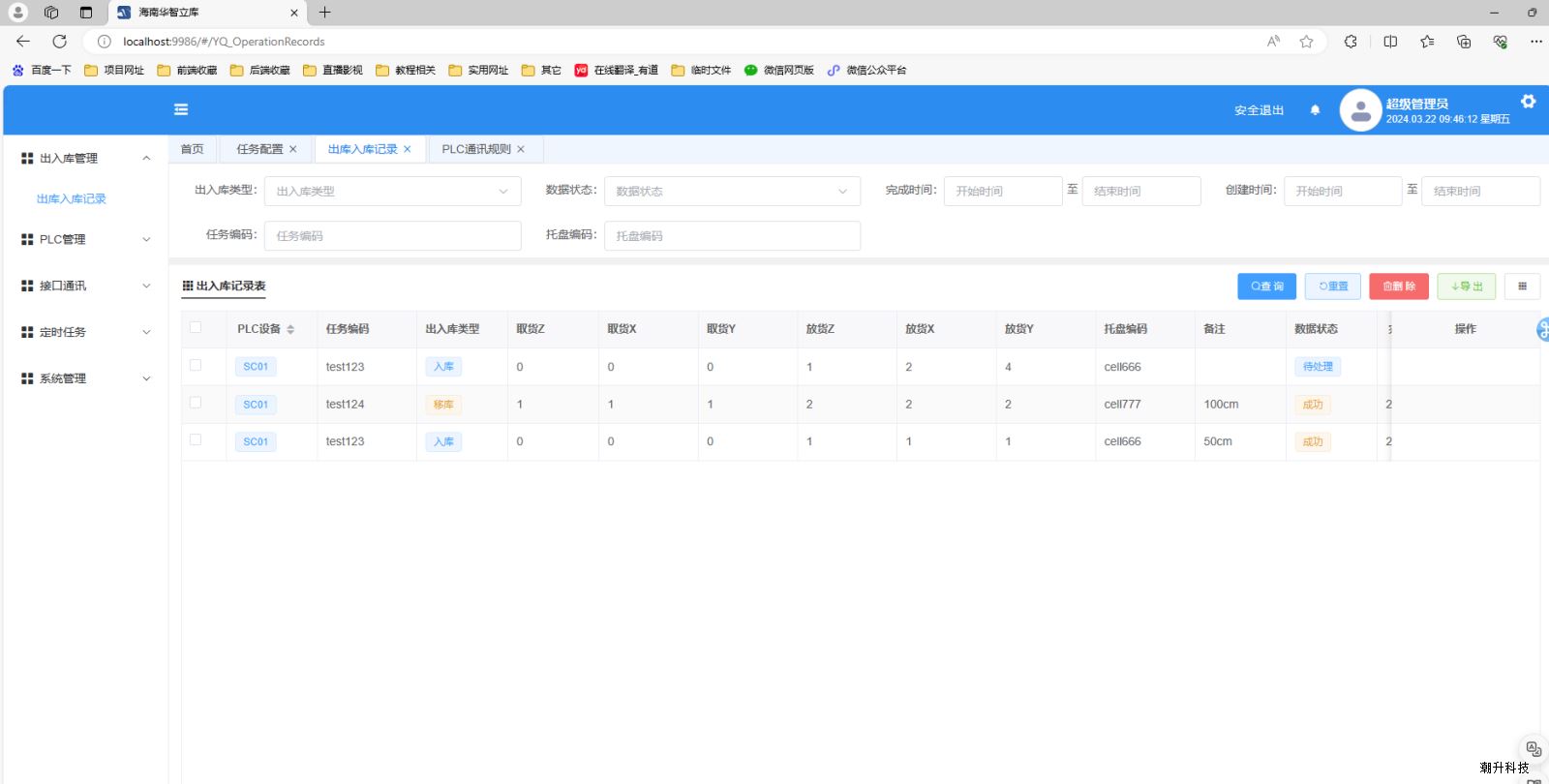1549x784 pixels.
Task: Reload the page with the refresh icon
Action: pos(59,42)
